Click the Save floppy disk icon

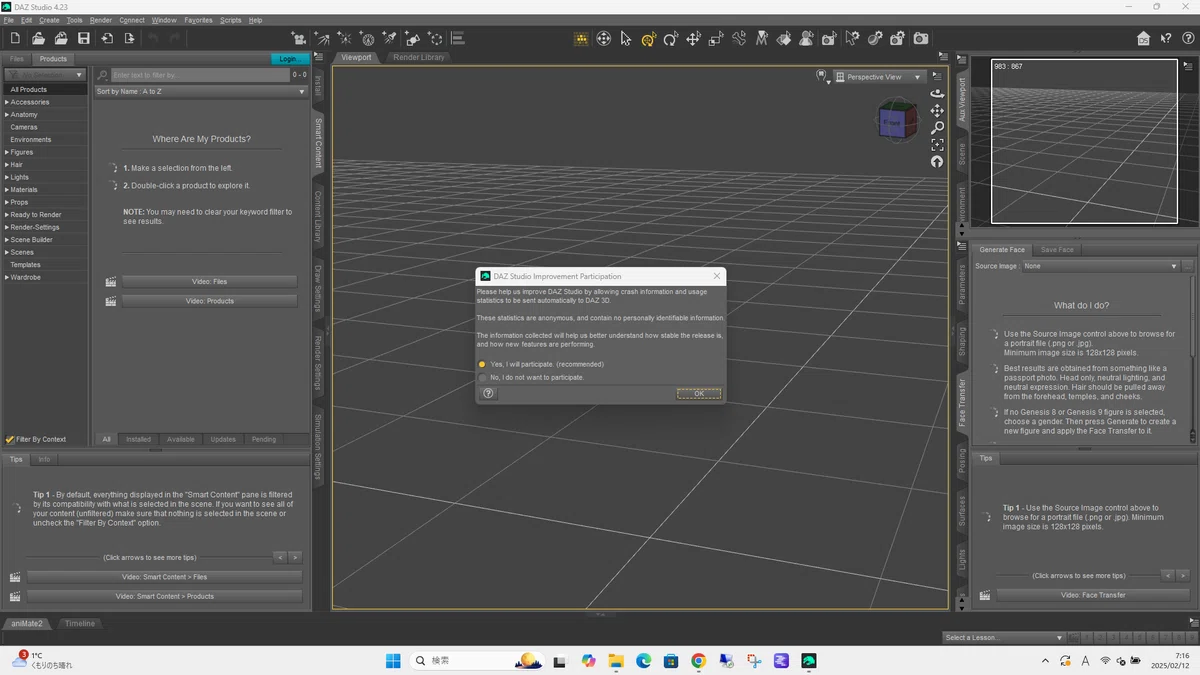tap(84, 38)
